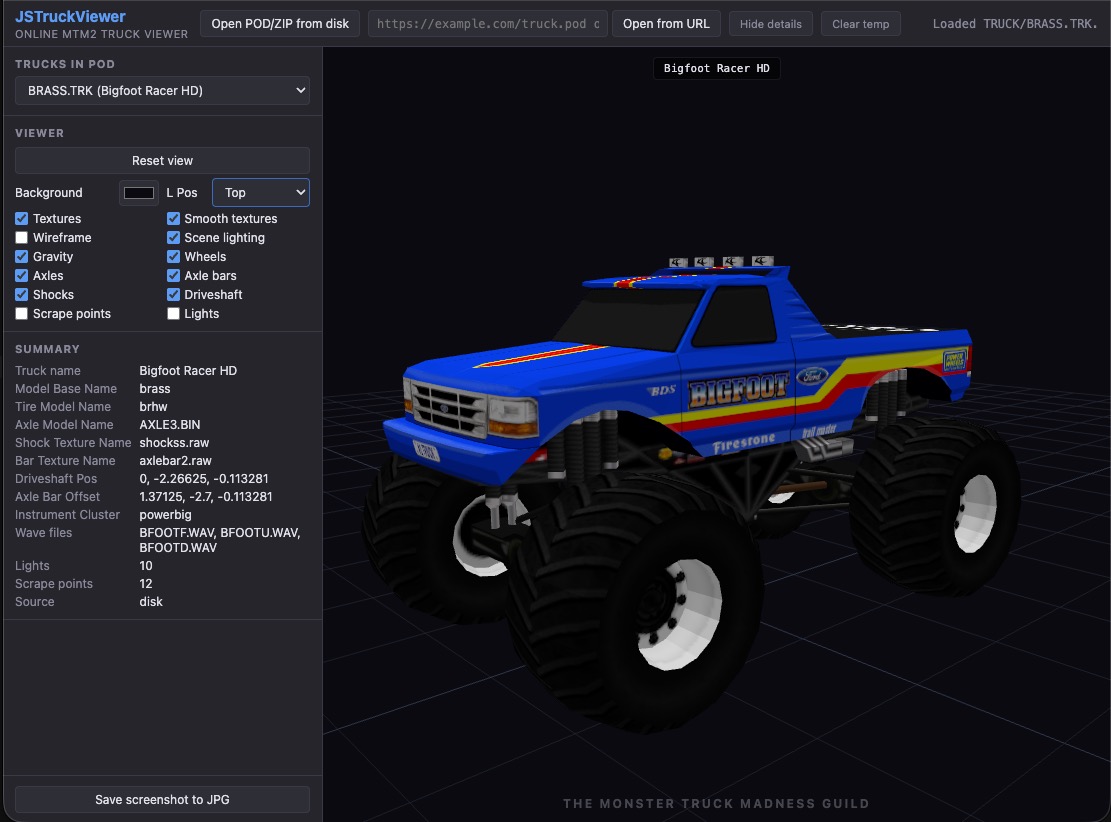Enable the Wireframe checkbox
This screenshot has height=822, width=1111.
click(x=22, y=237)
